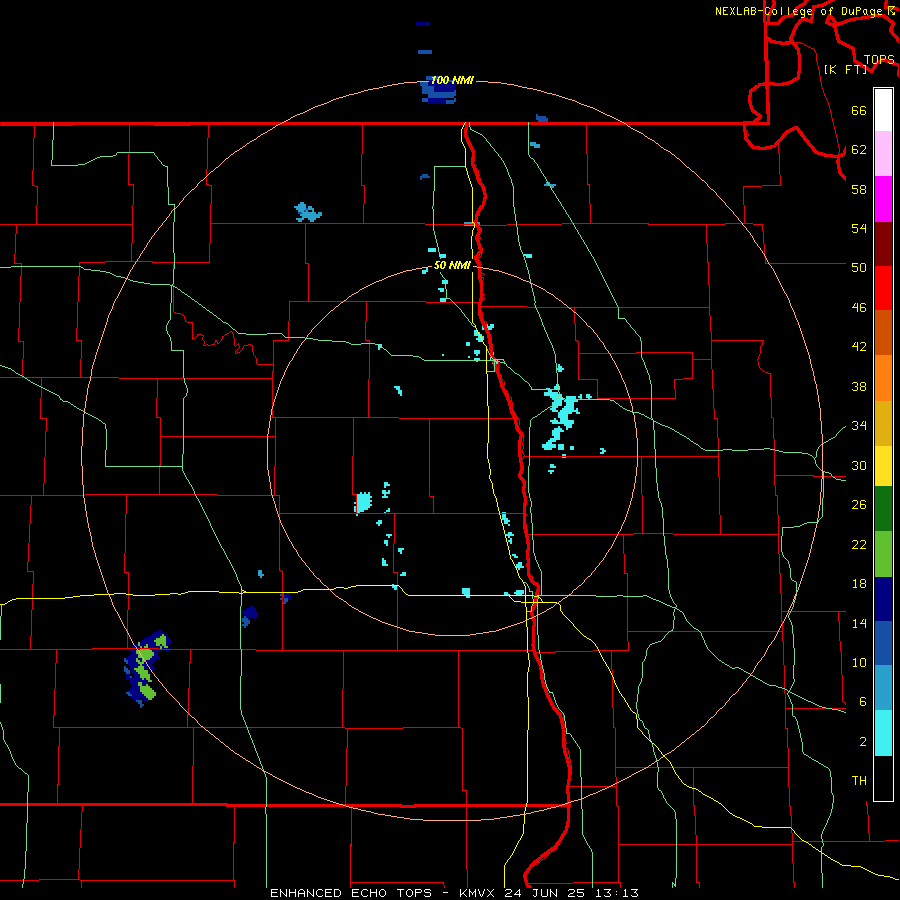Click the 46 value on the legend
Image resolution: width=900 pixels, height=900 pixels.
click(x=859, y=307)
